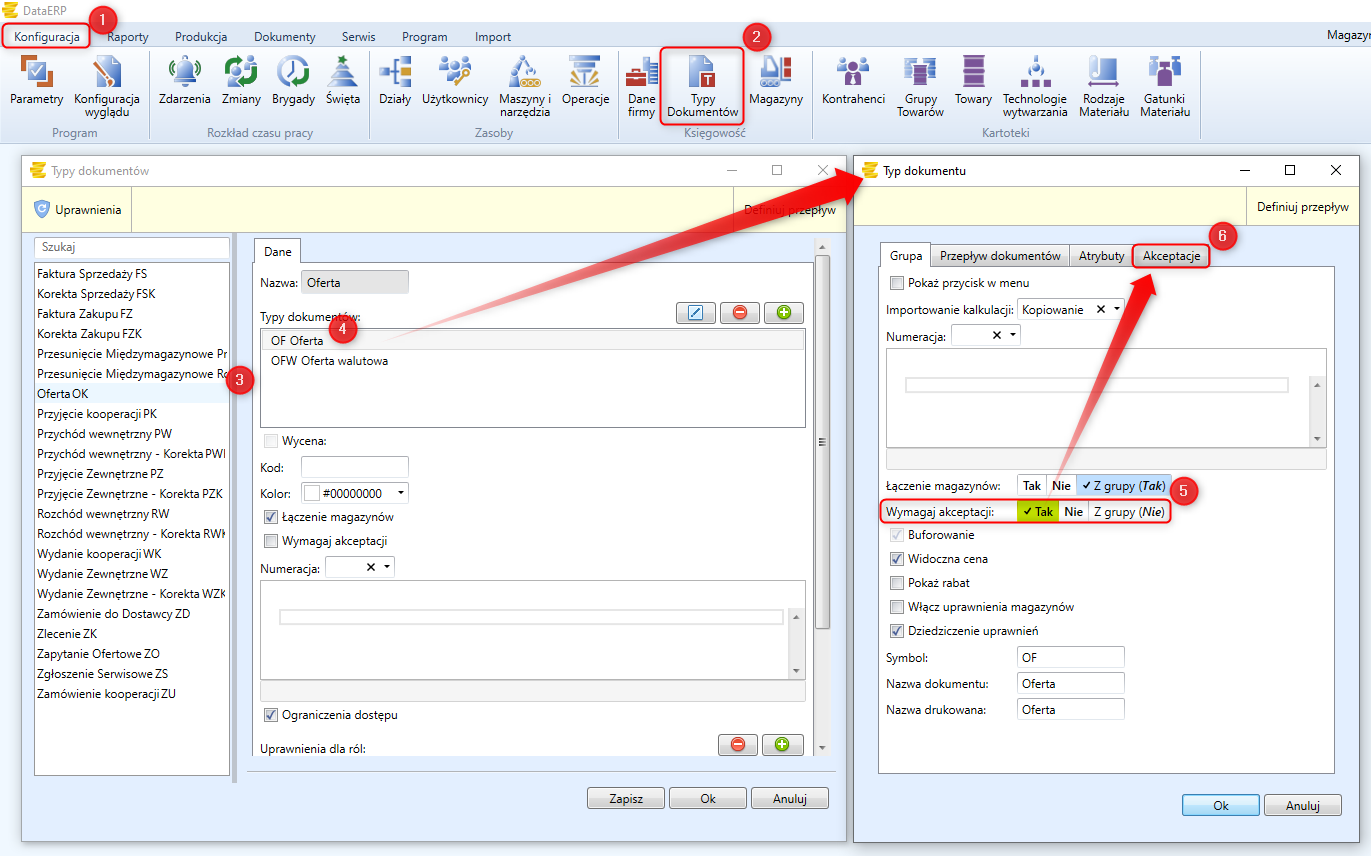Expand the Numeracja dropdown in Typ dokumentu
The height and width of the screenshot is (856, 1371).
coord(1013,336)
